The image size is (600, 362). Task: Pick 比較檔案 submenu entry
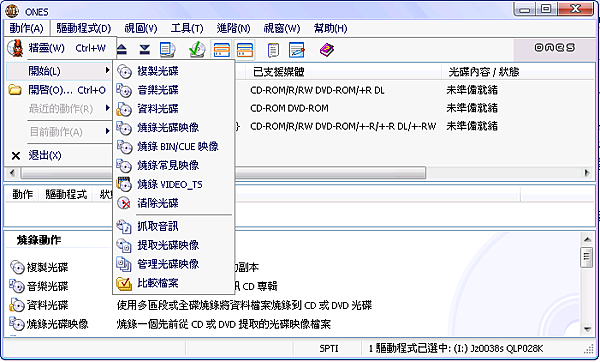(x=174, y=283)
